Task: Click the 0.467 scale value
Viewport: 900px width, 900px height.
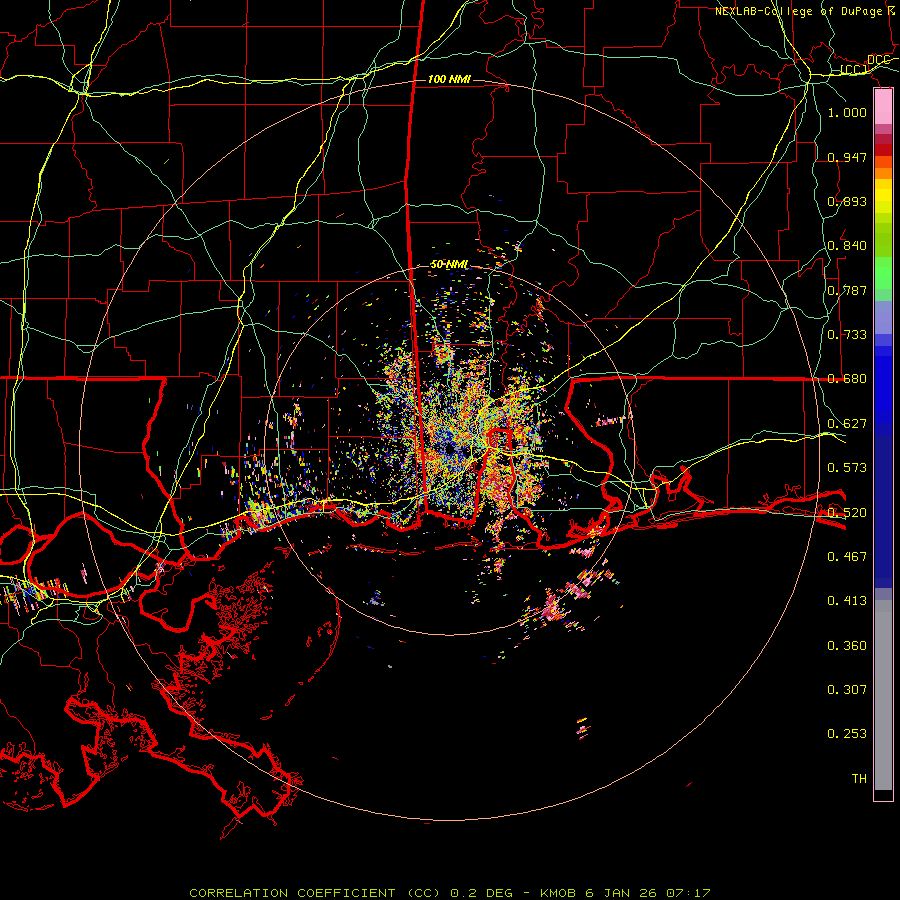Action: click(x=847, y=557)
